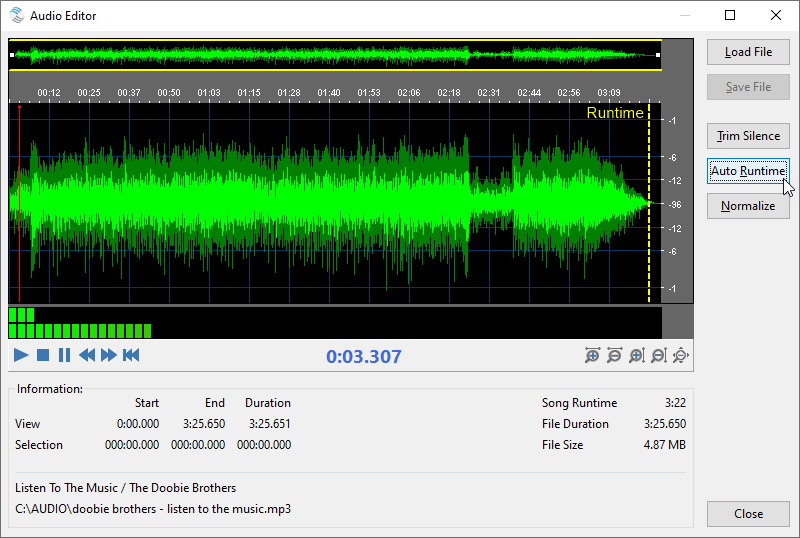Screen dimensions: 800x538
Task: Stop audio playback
Action: [43, 355]
